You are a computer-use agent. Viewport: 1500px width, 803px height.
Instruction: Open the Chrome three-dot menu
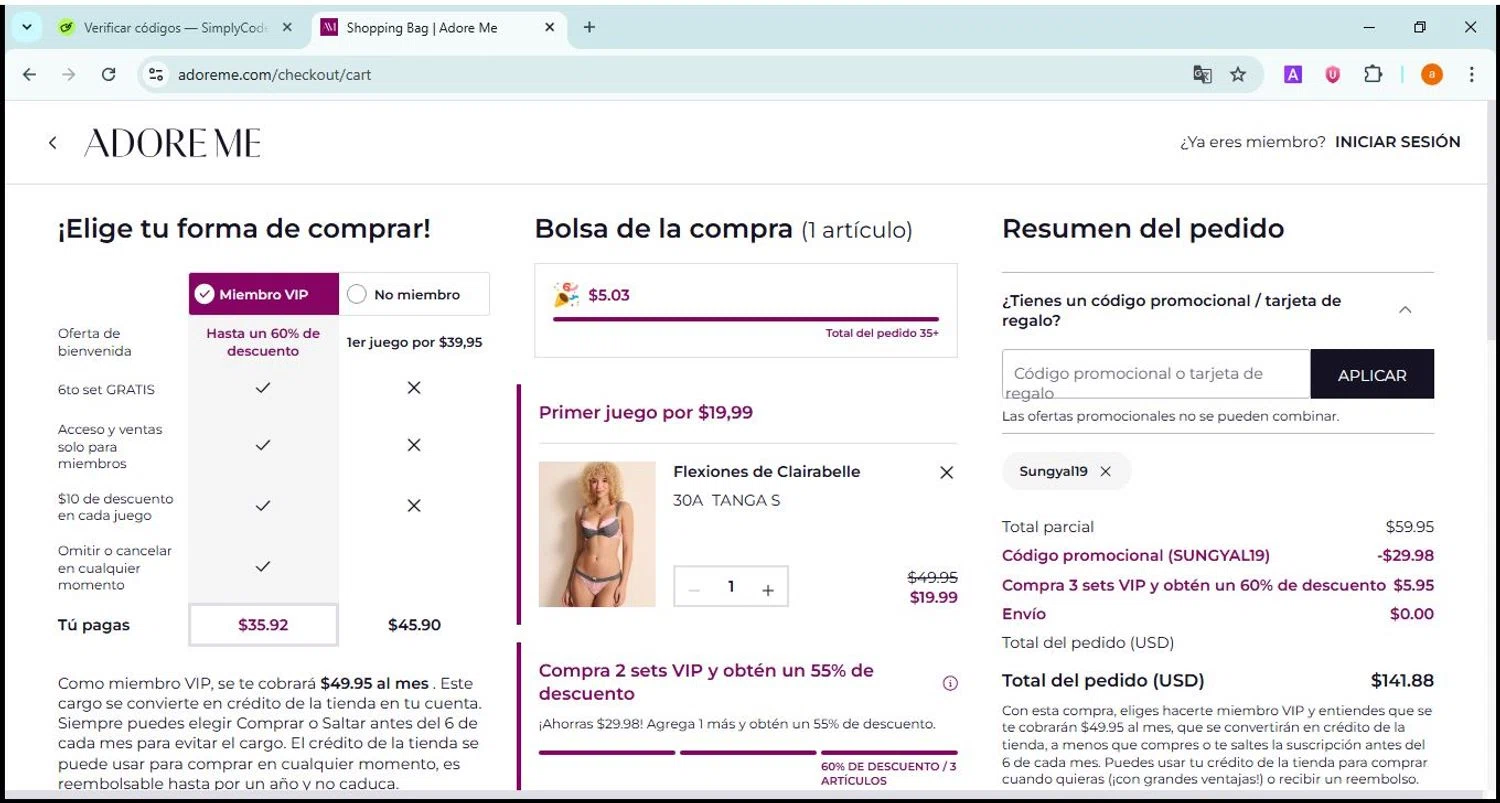(x=1471, y=74)
